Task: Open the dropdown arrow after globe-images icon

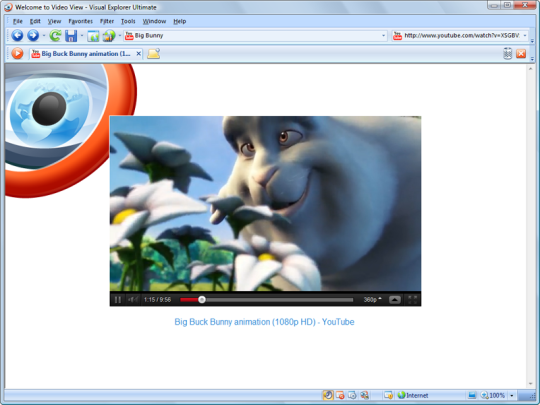Action: point(120,35)
